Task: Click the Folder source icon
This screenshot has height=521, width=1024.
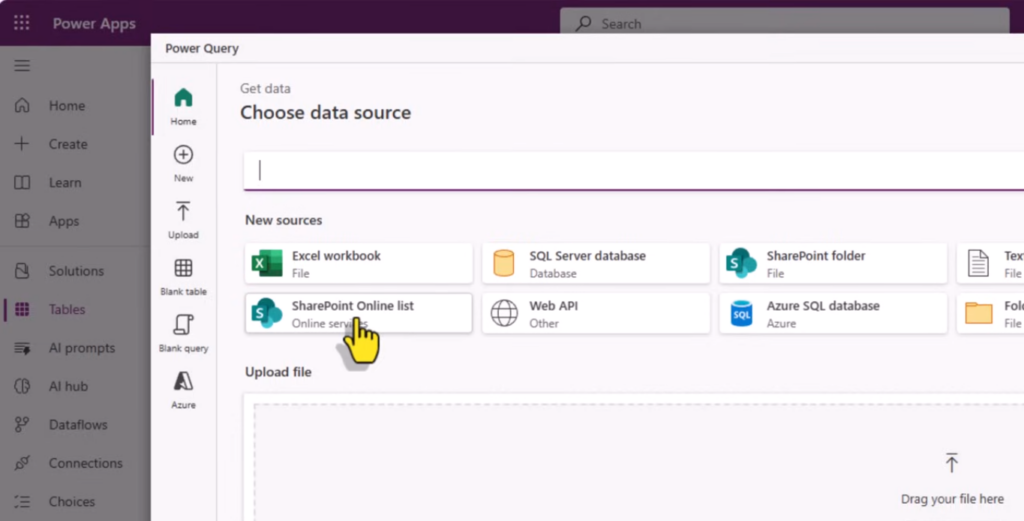Action: tap(978, 313)
